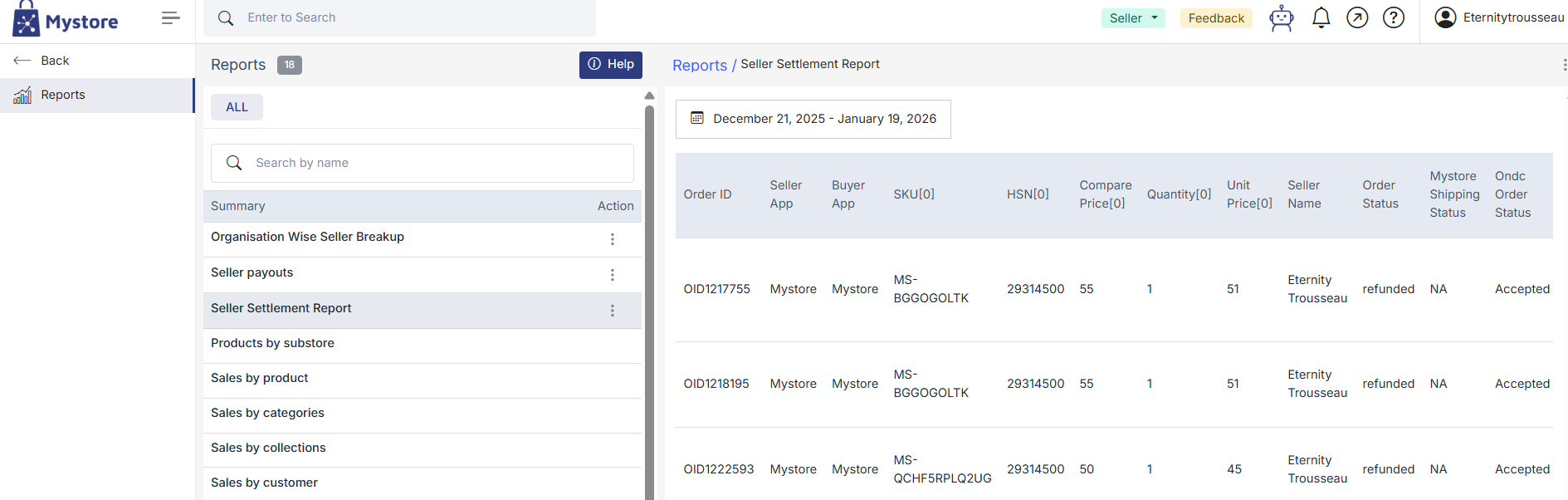Click the Help button
The width and height of the screenshot is (1568, 500).
(x=611, y=65)
